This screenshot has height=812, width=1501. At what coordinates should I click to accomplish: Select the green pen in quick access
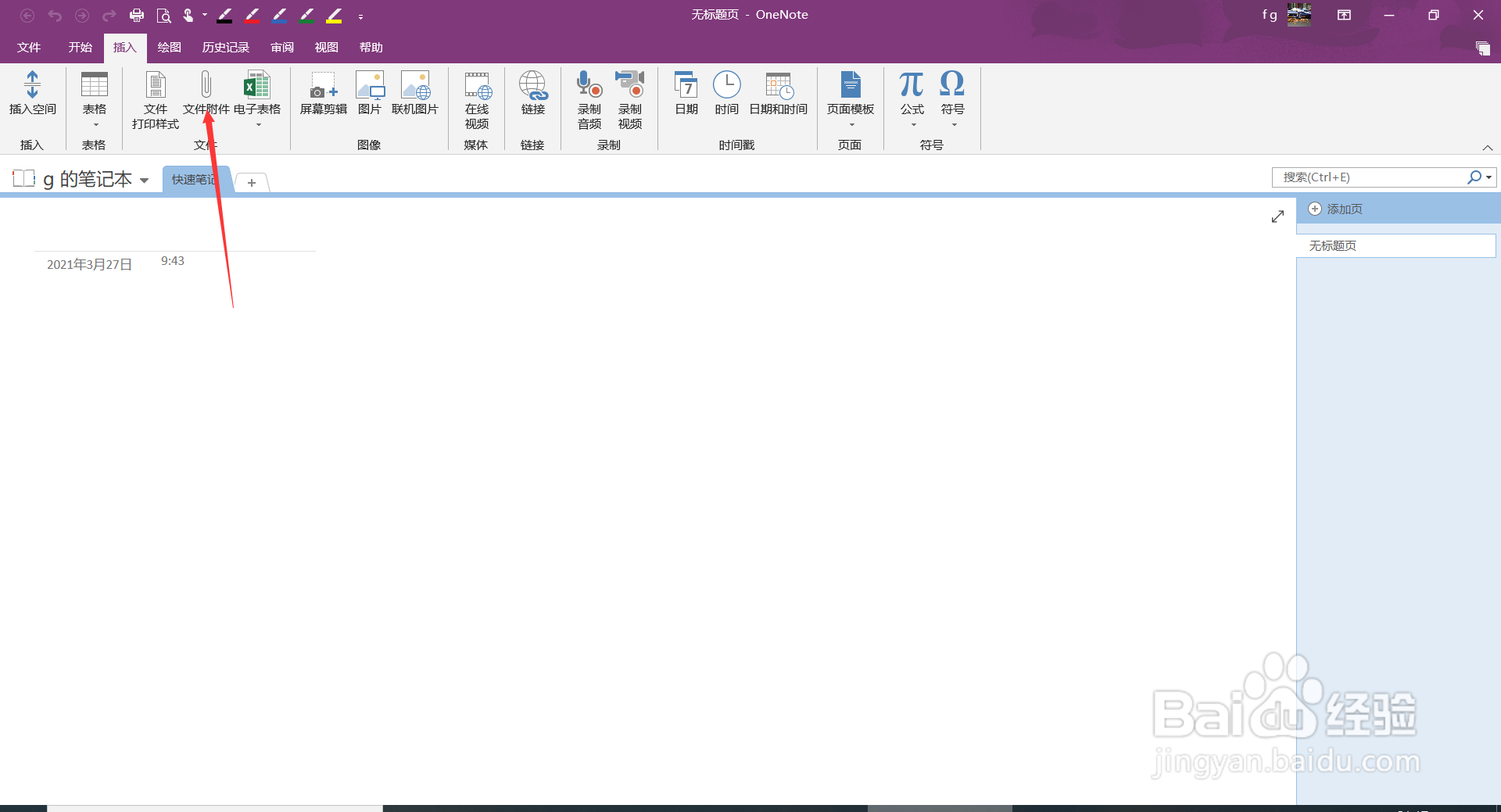point(306,15)
